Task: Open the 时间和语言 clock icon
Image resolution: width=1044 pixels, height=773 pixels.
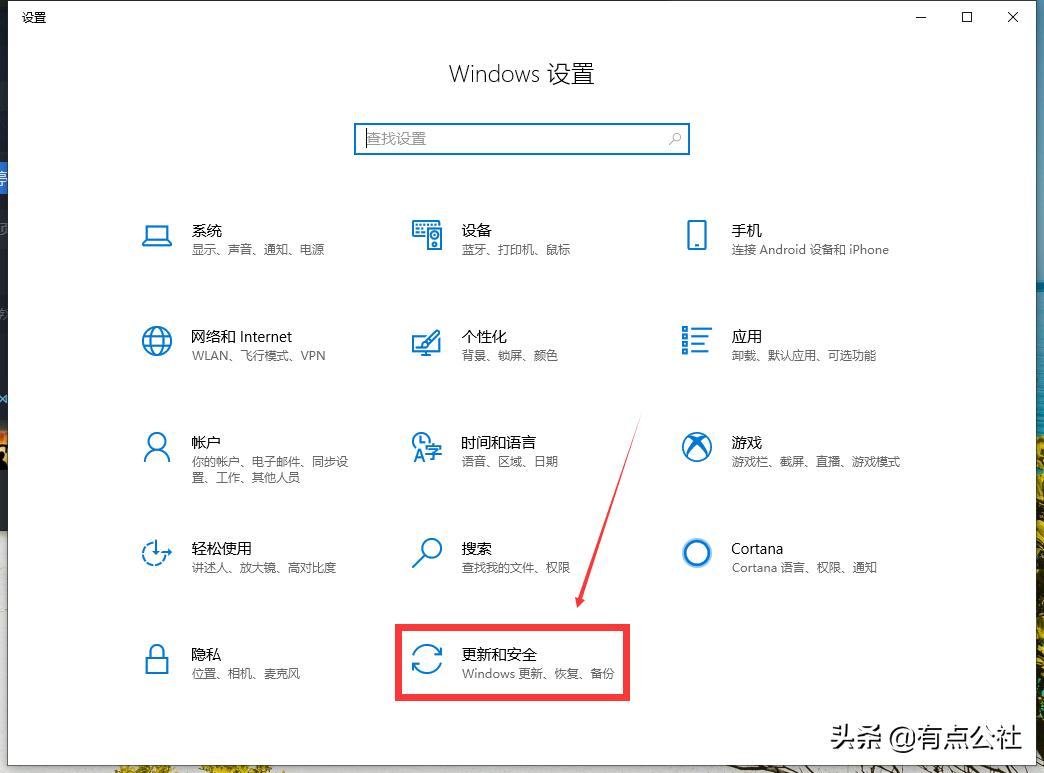Action: 427,448
